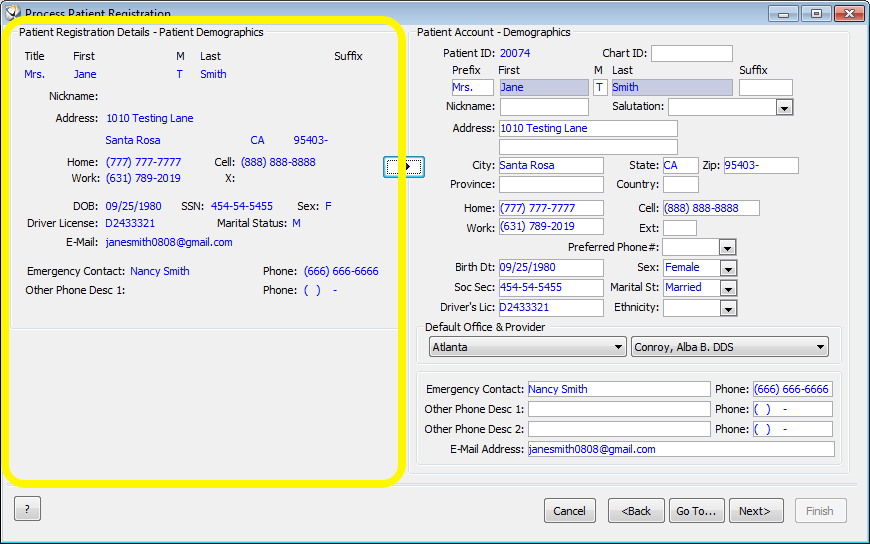
Task: Click D2433321 in the left Driver License row
Action: click(130, 223)
